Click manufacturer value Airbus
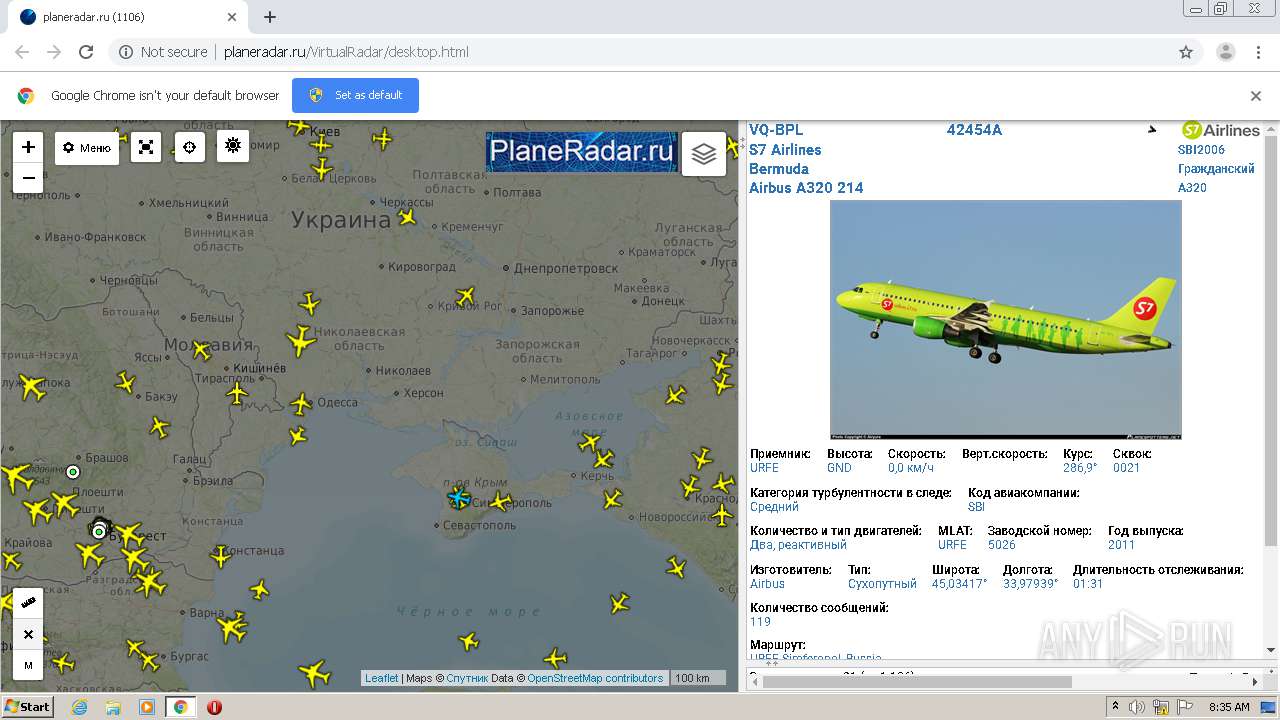The height and width of the screenshot is (720, 1280). 767,584
